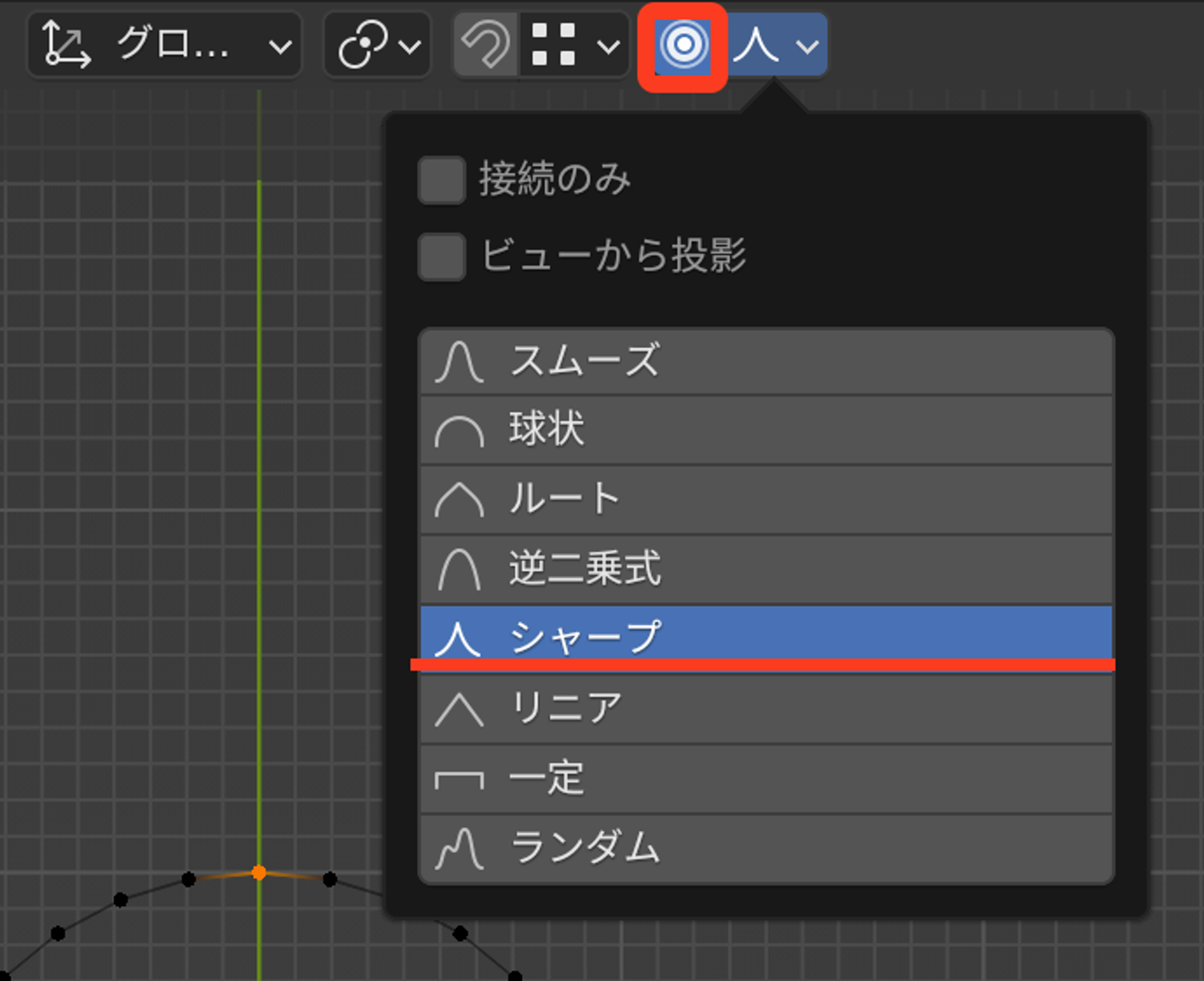Click the transform orientation axes icon

[x=66, y=45]
